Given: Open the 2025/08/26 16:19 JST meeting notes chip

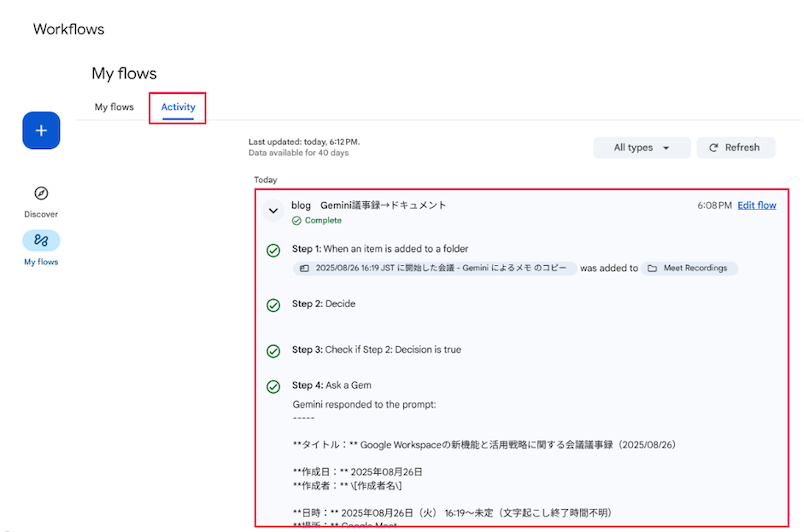Looking at the screenshot, I should click(435, 268).
